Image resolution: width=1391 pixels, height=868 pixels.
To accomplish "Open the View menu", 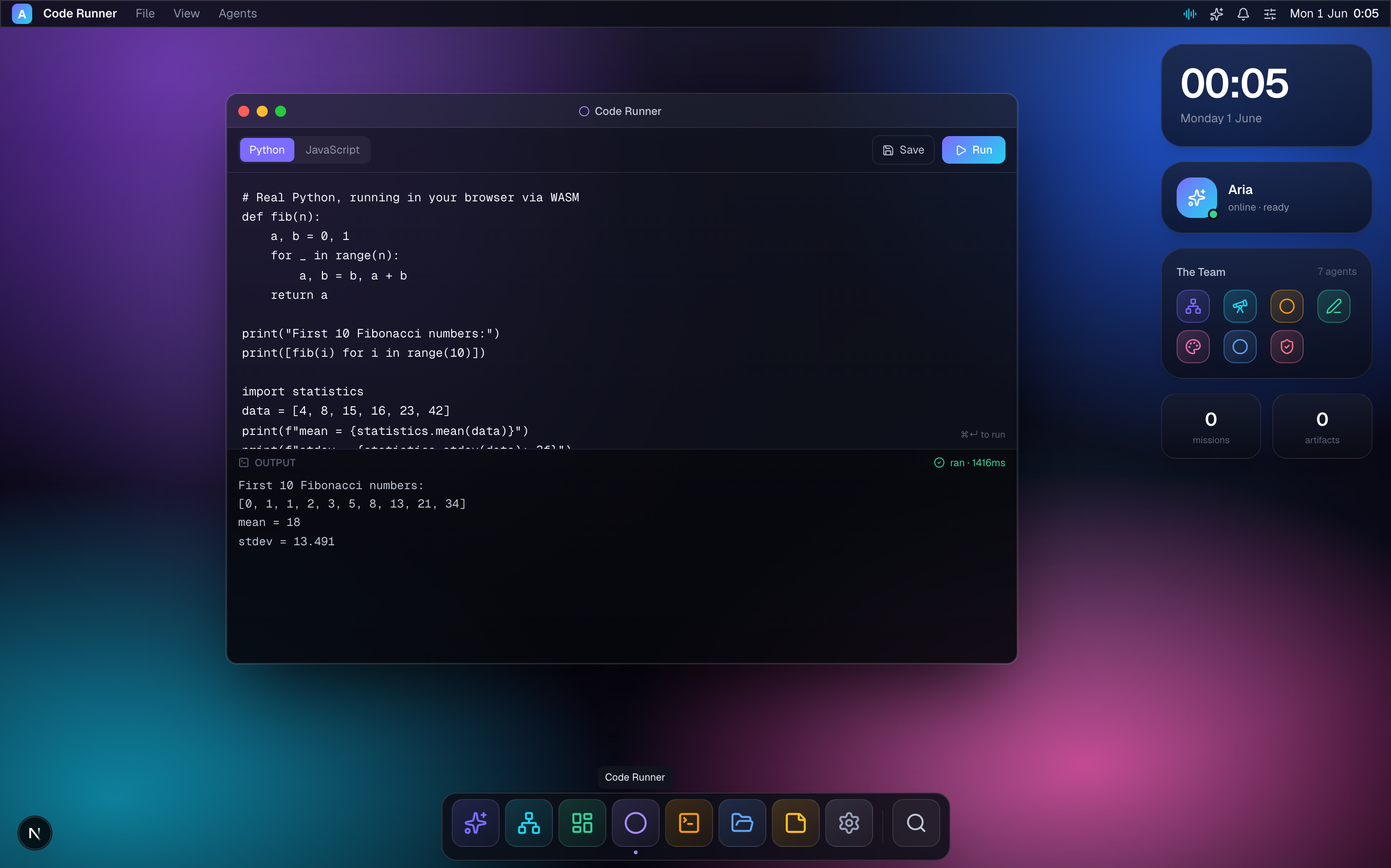I will 187,14.
